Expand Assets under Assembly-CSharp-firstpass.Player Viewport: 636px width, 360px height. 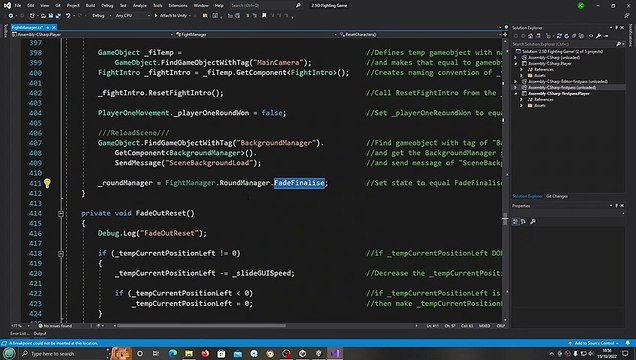pyautogui.click(x=522, y=105)
